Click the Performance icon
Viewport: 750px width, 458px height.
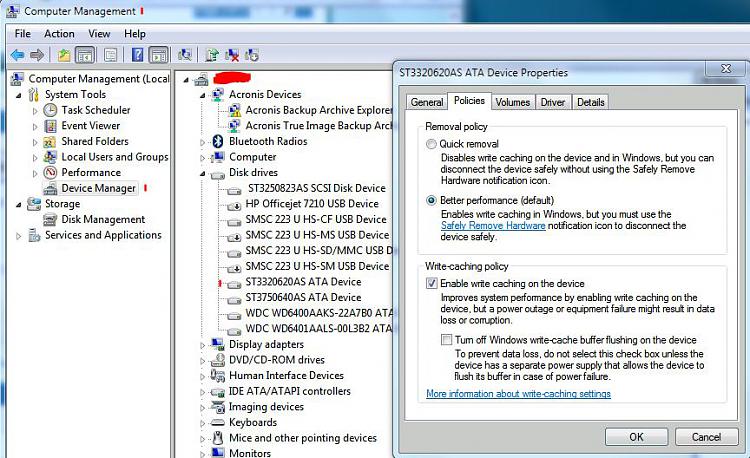(x=50, y=173)
